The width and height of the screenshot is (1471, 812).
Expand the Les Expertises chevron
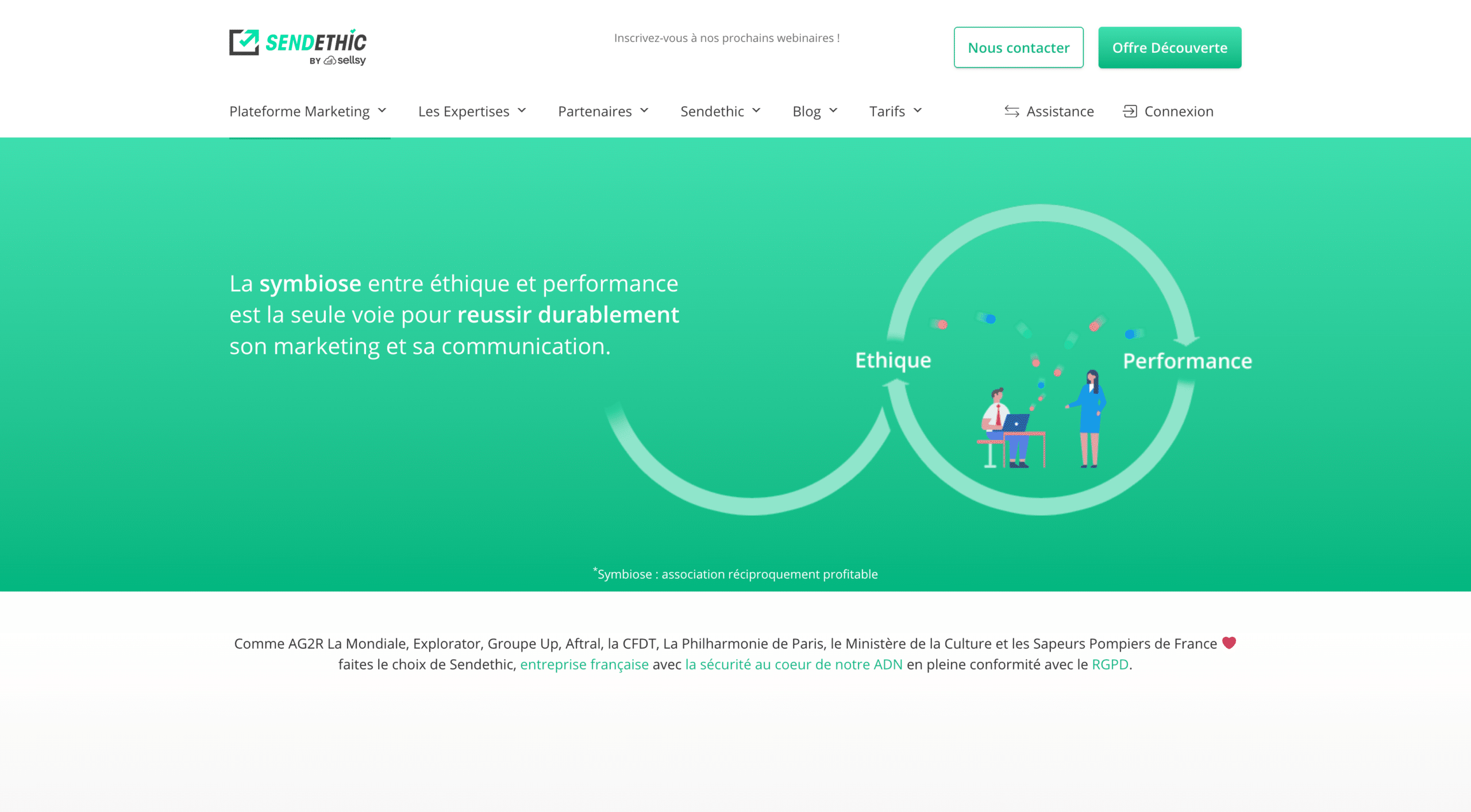pos(522,110)
